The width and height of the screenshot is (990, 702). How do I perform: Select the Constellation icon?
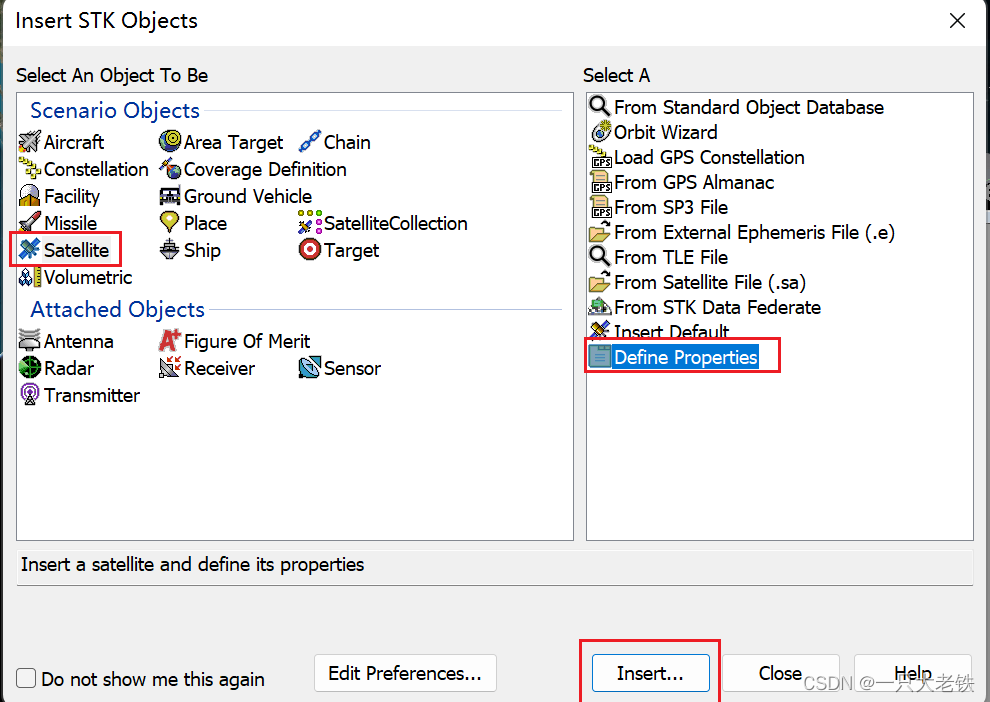tap(30, 169)
